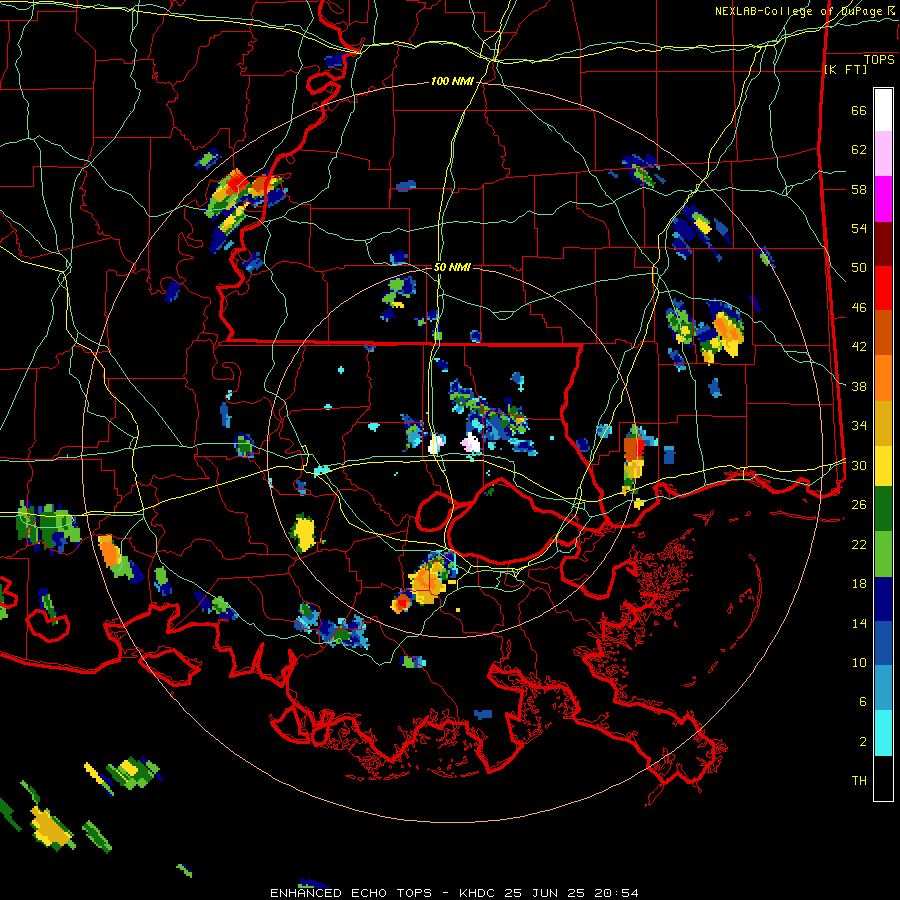900x900 pixels.
Task: Click legend value 14
Action: click(x=859, y=623)
